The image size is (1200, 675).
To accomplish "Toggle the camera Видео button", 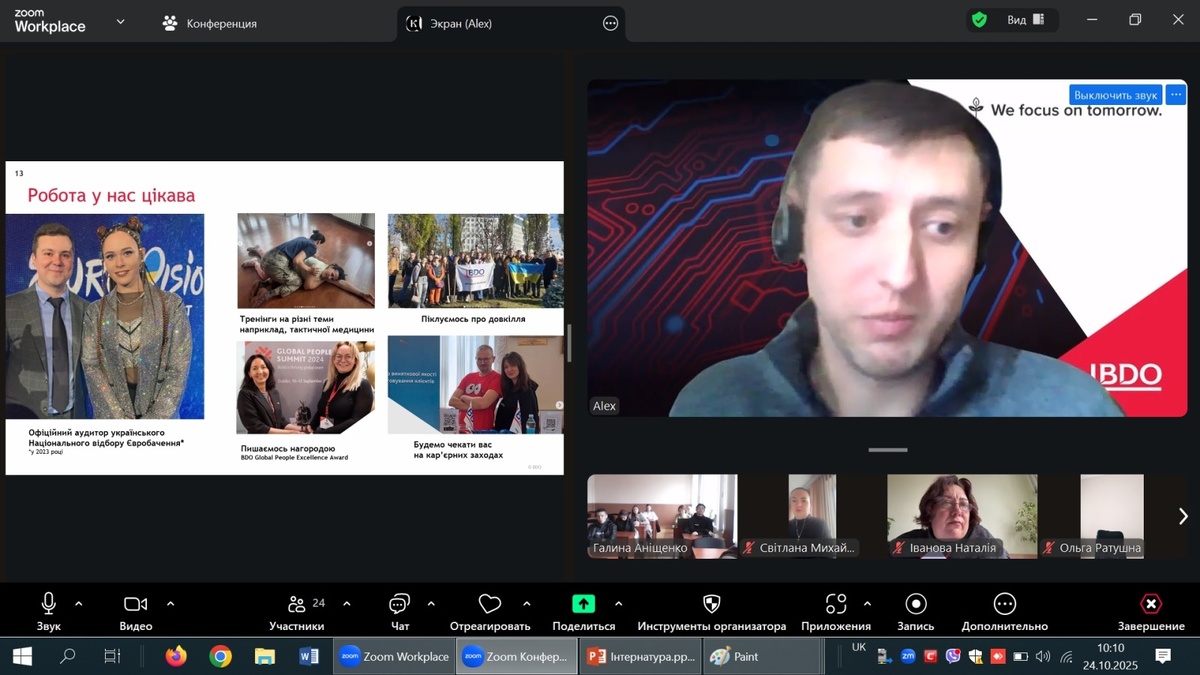I will pyautogui.click(x=135, y=604).
